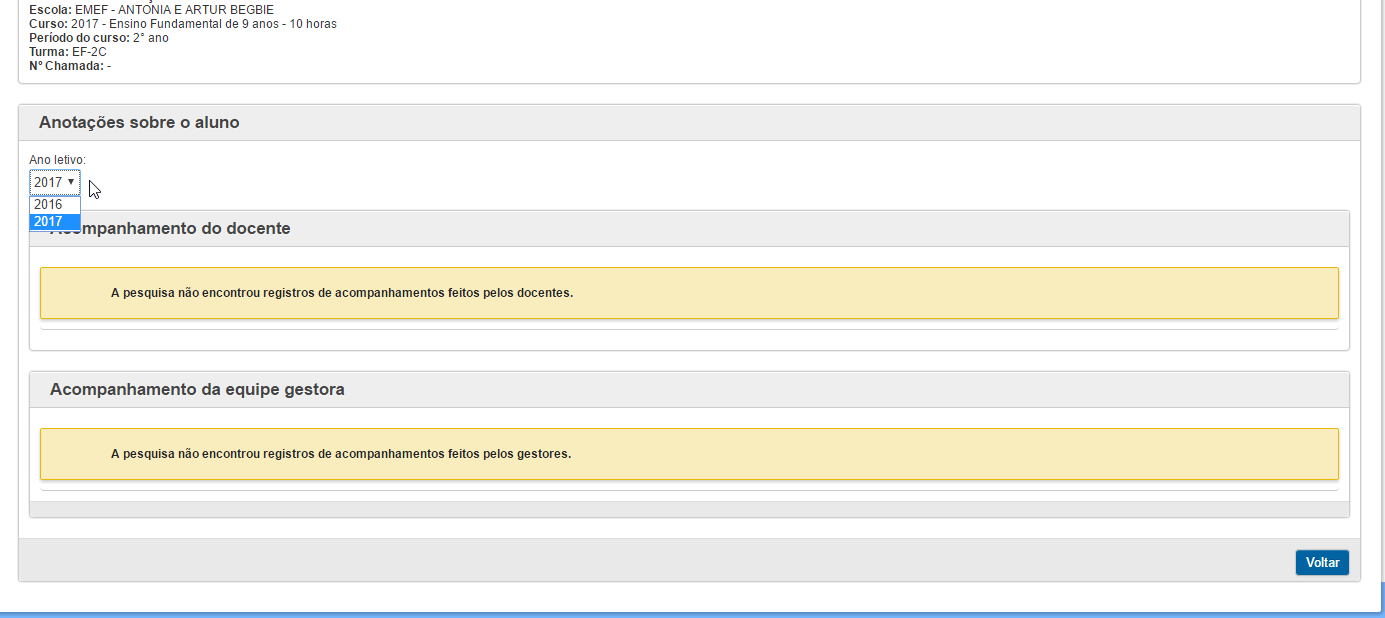
Task: Click the 'Turma: EF-2C' text
Action: [x=68, y=52]
